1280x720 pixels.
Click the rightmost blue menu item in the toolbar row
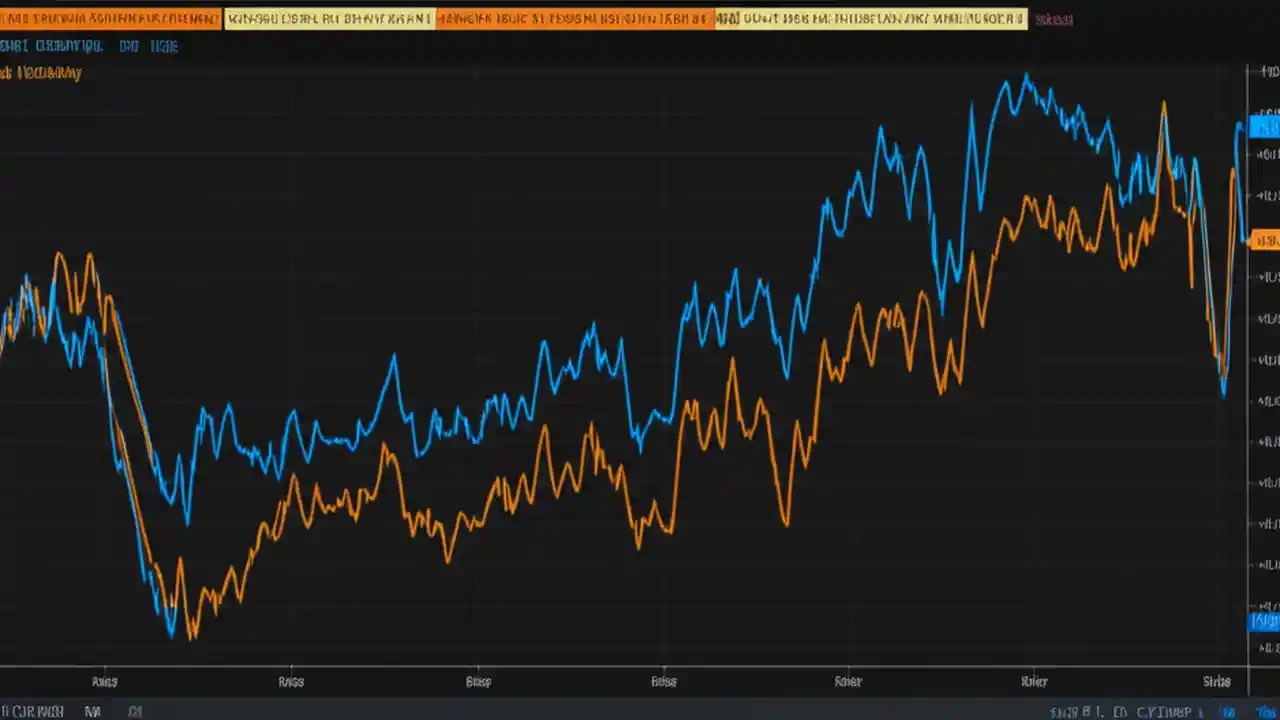point(165,46)
